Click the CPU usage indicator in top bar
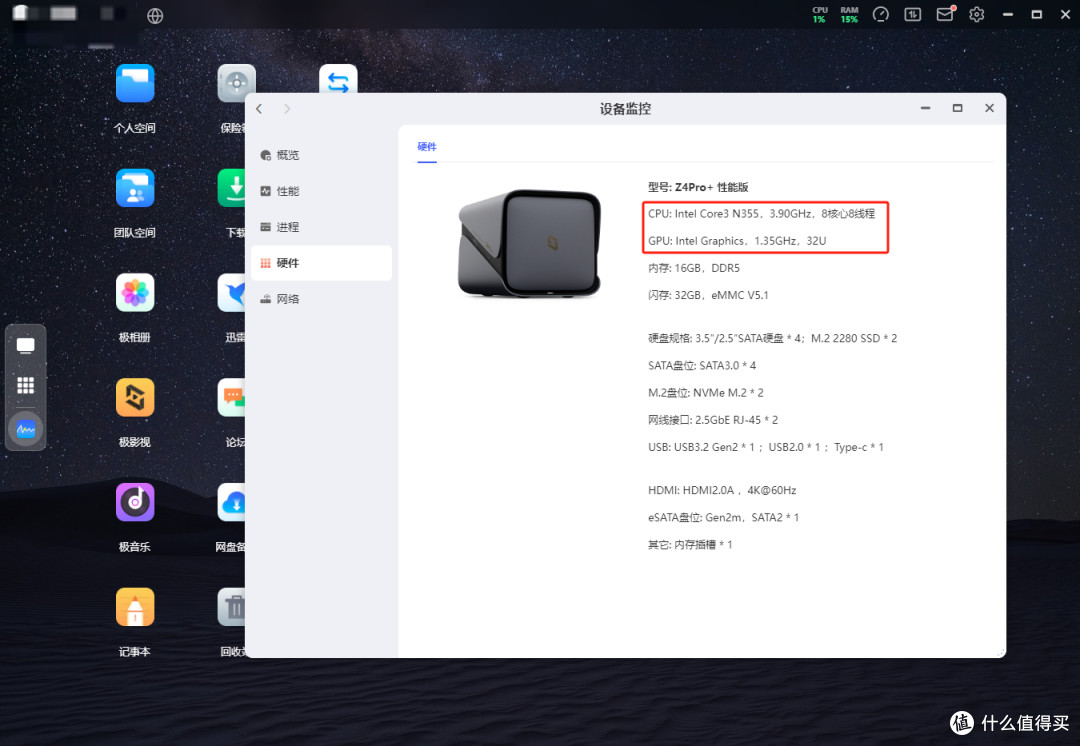 820,14
